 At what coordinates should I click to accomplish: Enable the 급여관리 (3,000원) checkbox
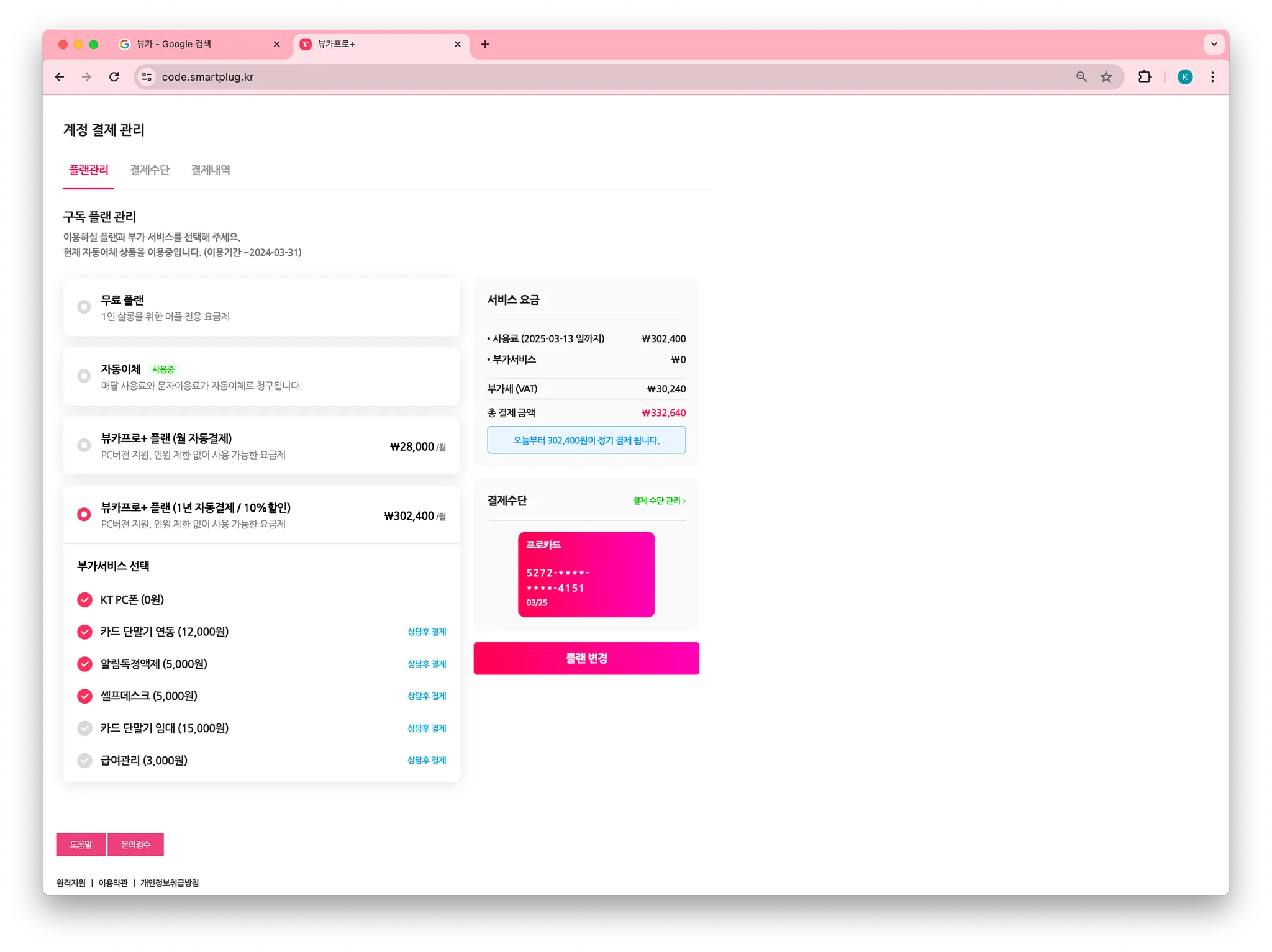tap(84, 760)
